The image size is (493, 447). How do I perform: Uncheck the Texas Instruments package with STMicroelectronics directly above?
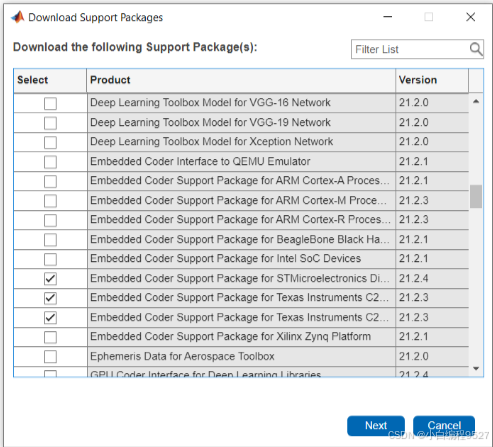click(x=50, y=298)
